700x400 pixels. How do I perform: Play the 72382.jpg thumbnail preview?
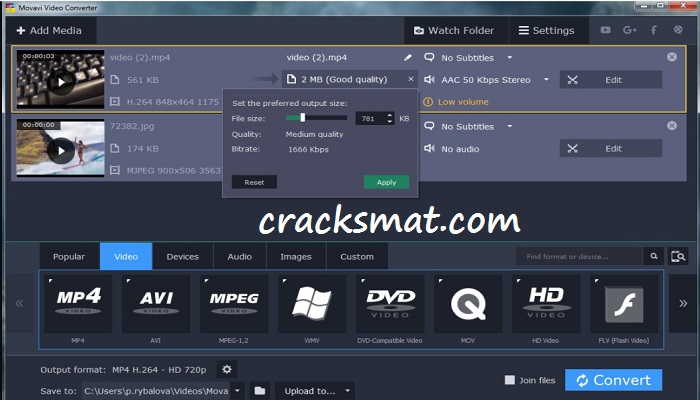click(61, 151)
